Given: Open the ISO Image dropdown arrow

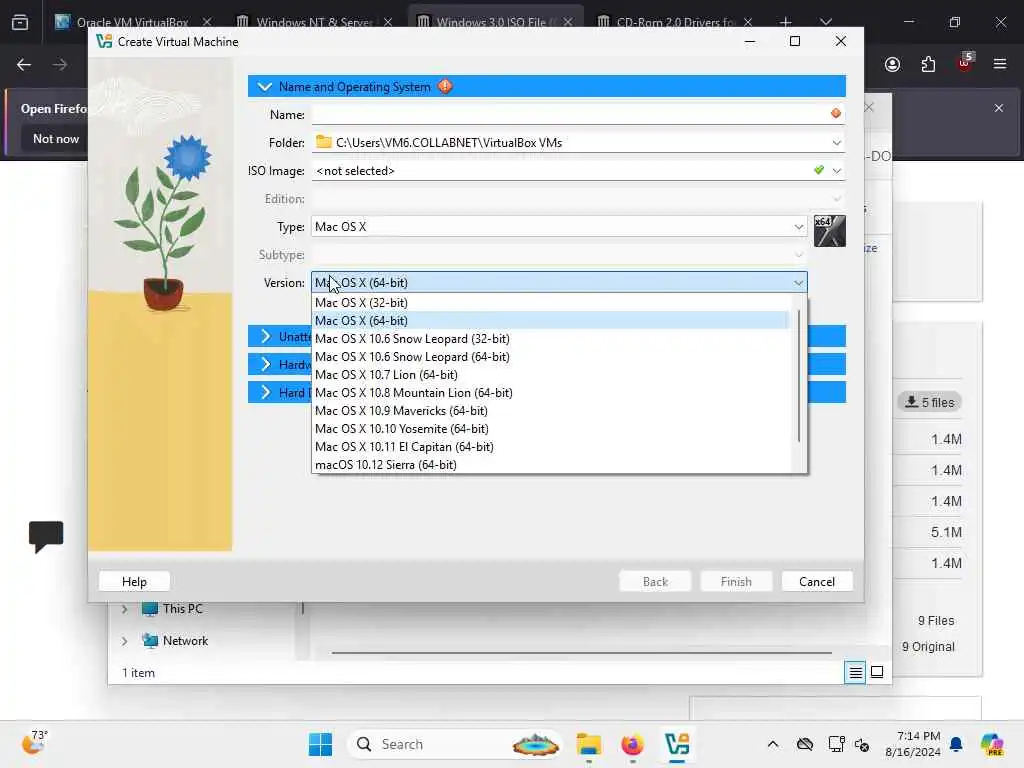Looking at the screenshot, I should [x=836, y=170].
